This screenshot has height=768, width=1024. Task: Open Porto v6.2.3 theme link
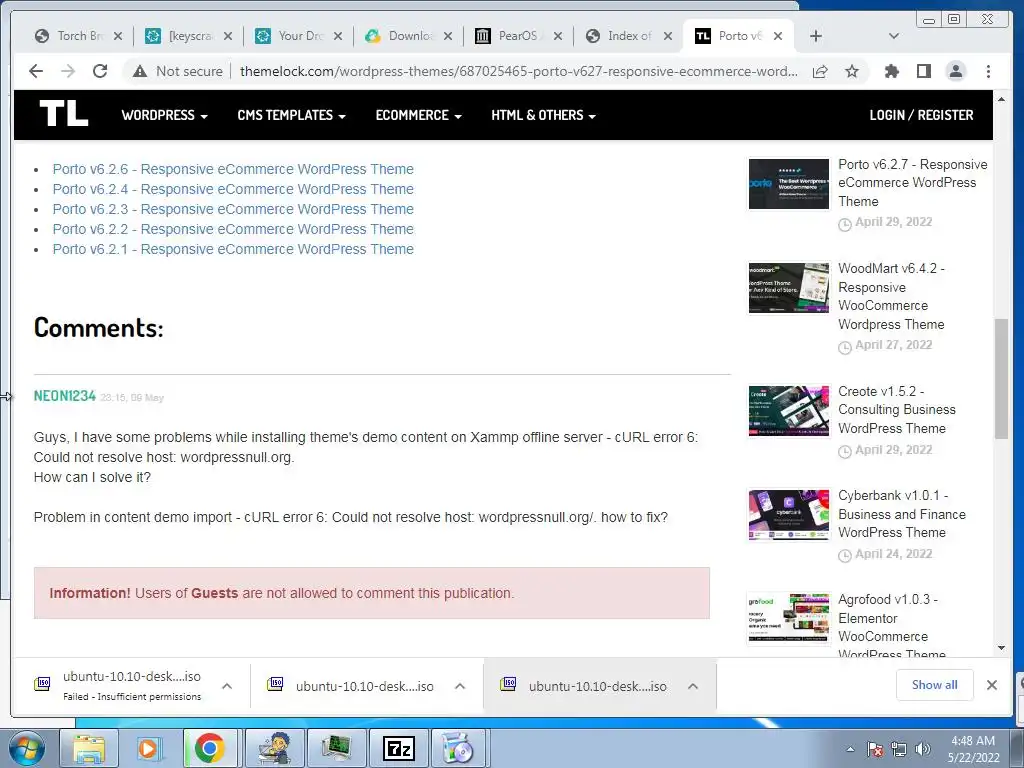pyautogui.click(x=233, y=209)
